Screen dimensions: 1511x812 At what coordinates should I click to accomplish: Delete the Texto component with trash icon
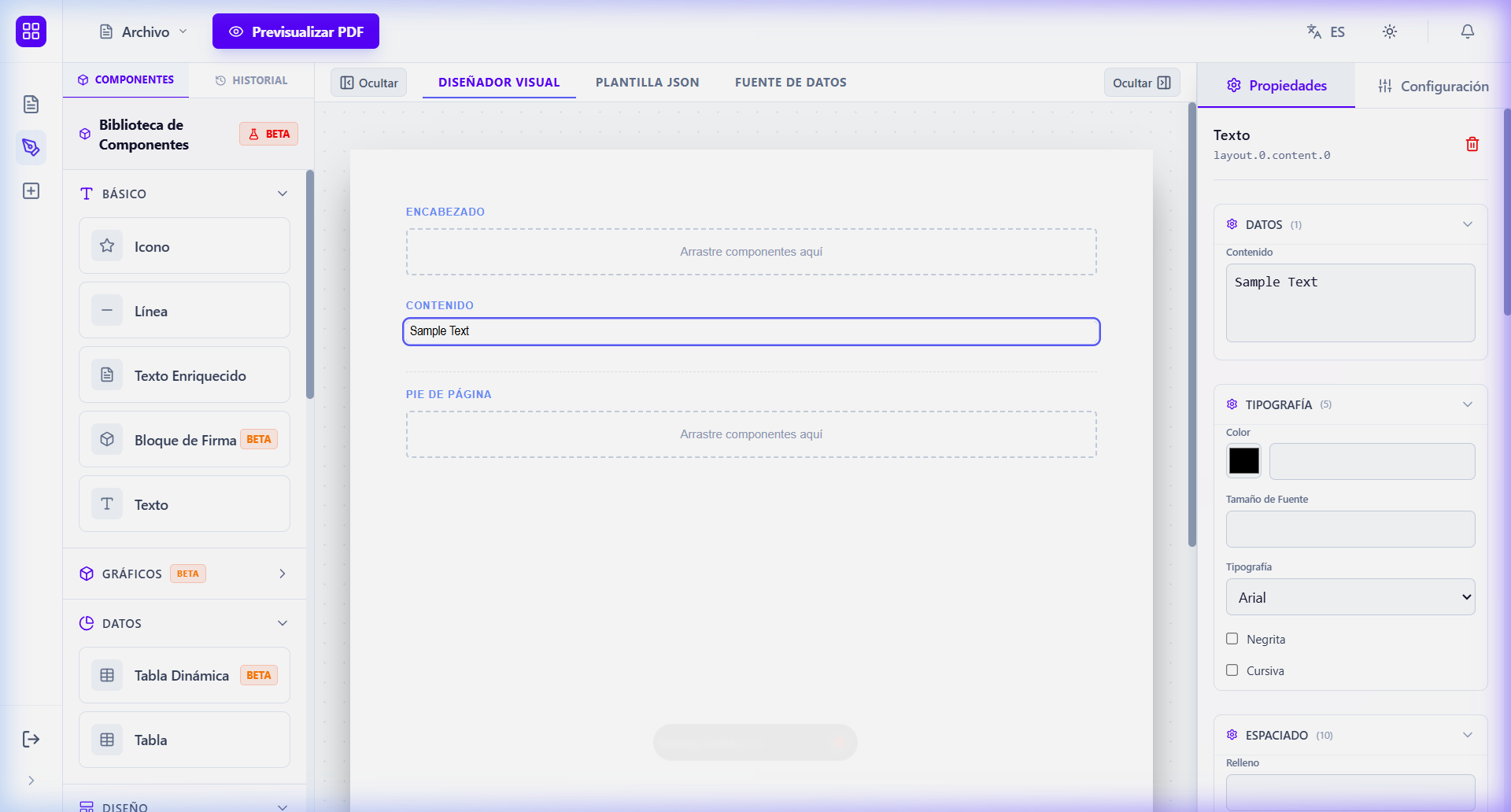1472,144
